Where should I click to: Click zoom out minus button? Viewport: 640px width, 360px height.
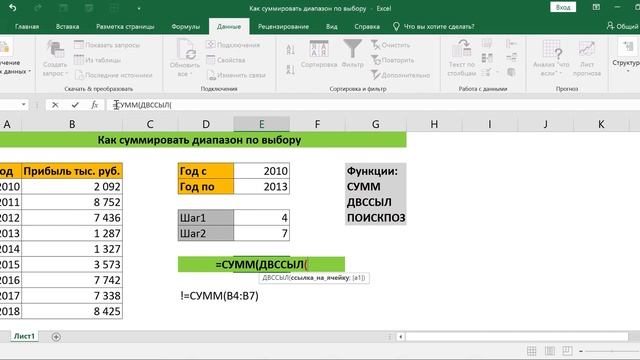tap(581, 351)
